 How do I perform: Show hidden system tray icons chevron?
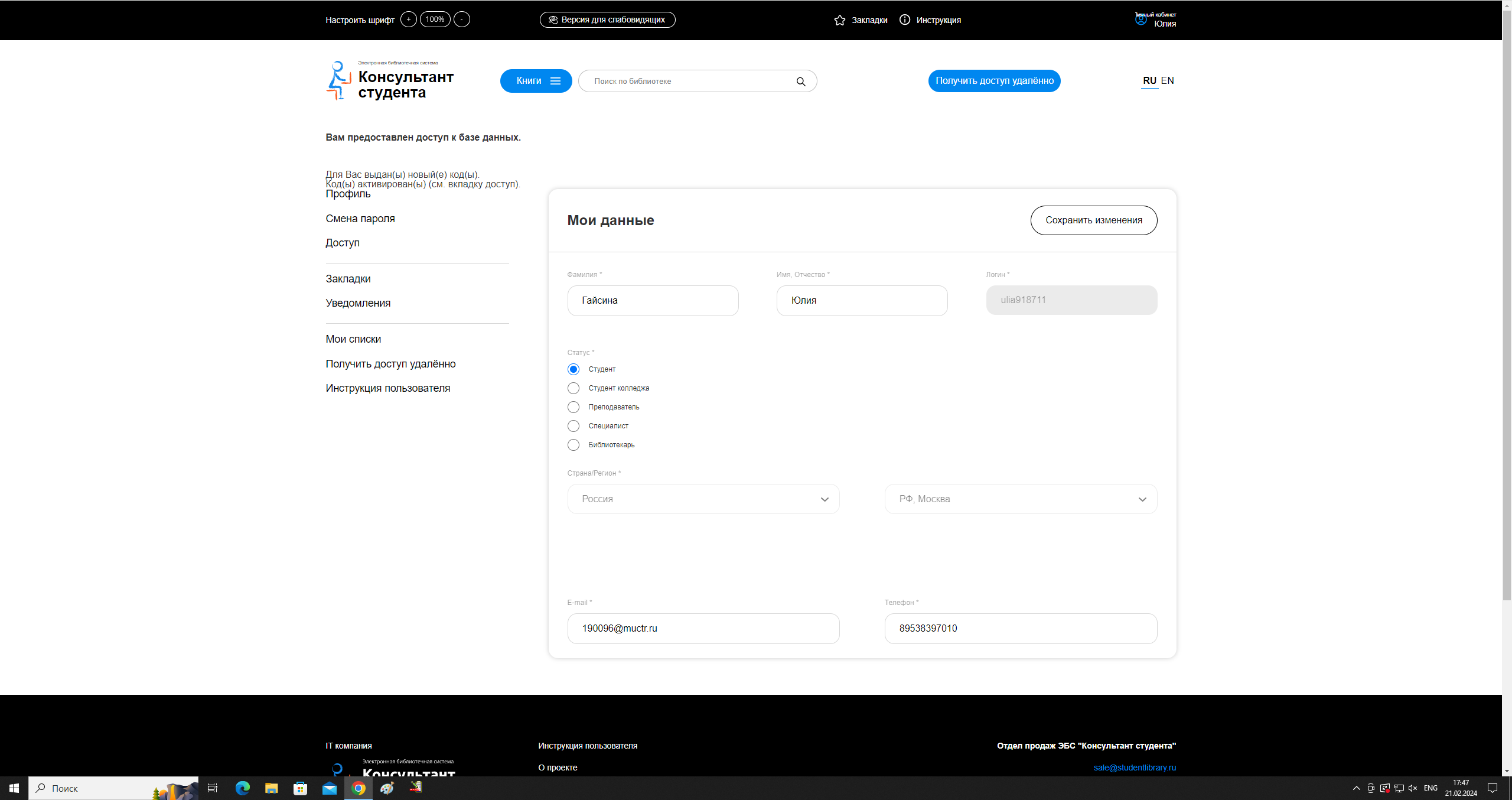click(x=1356, y=788)
